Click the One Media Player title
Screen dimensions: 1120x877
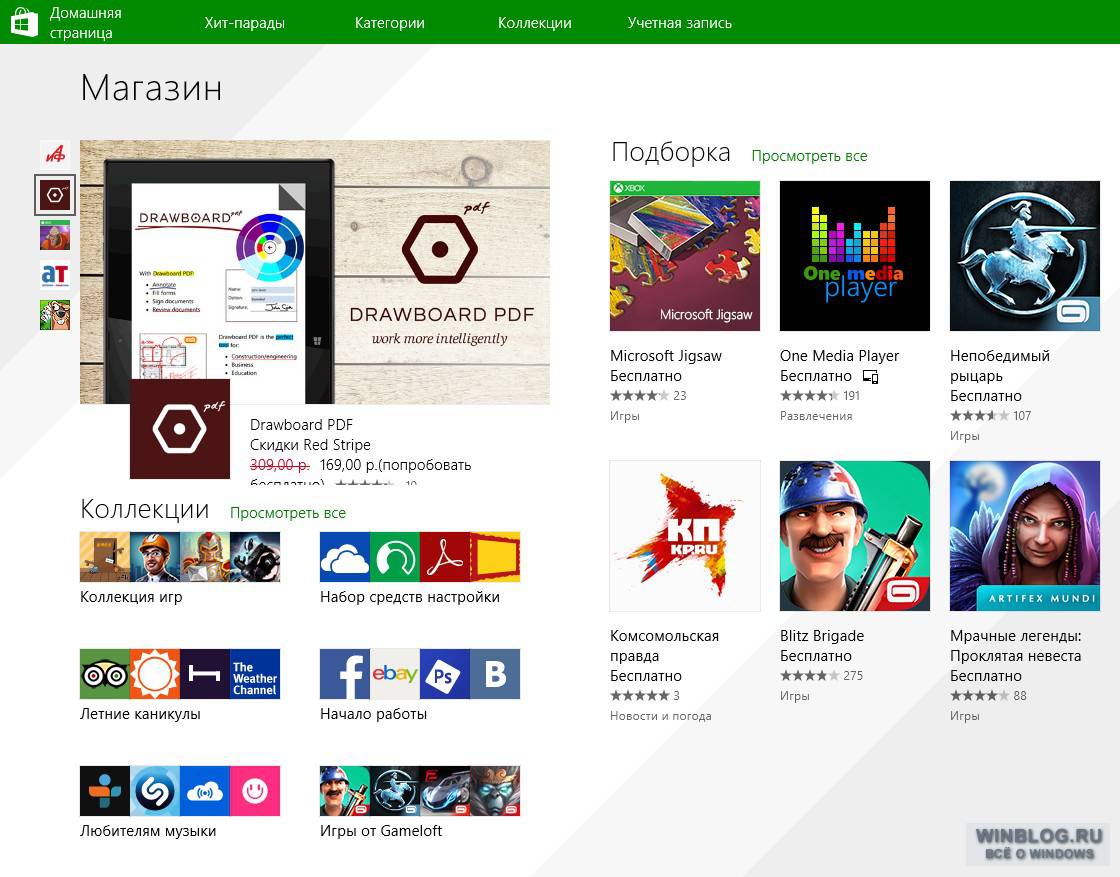[x=839, y=356]
